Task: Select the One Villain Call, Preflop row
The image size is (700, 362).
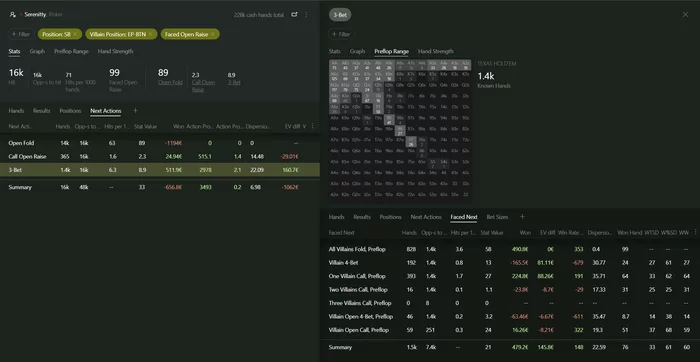Action: coord(510,276)
